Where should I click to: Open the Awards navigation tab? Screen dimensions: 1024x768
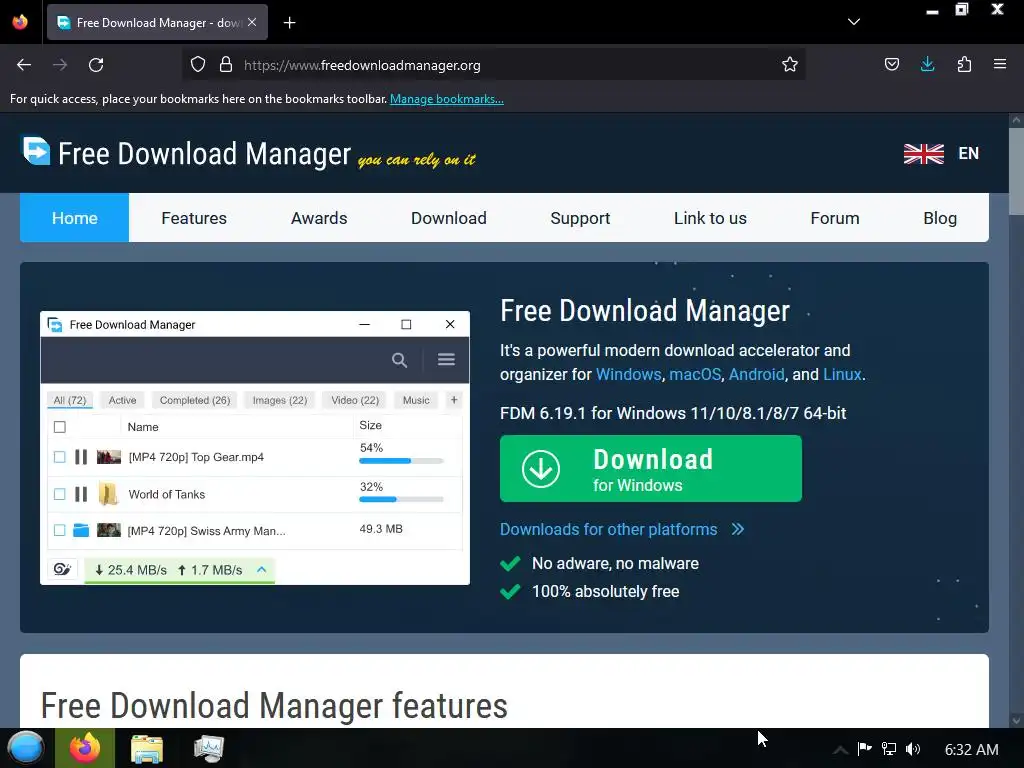pyautogui.click(x=319, y=217)
